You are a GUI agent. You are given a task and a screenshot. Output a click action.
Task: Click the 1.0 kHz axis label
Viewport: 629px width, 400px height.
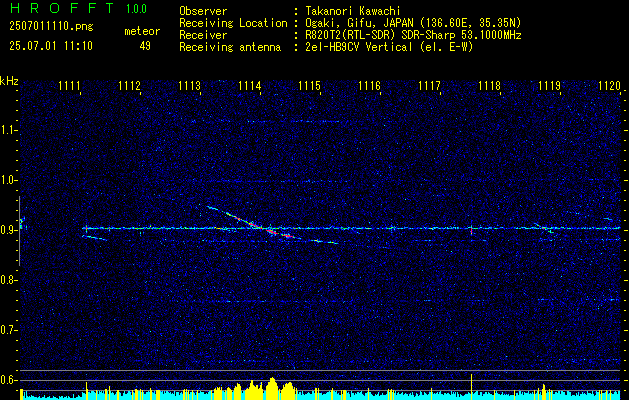(x=8, y=181)
